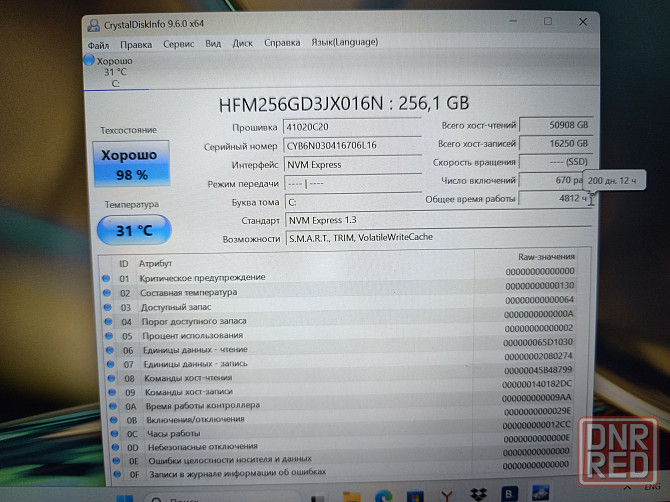Click the Буква тома field C:
The image size is (670, 502).
pyautogui.click(x=353, y=202)
